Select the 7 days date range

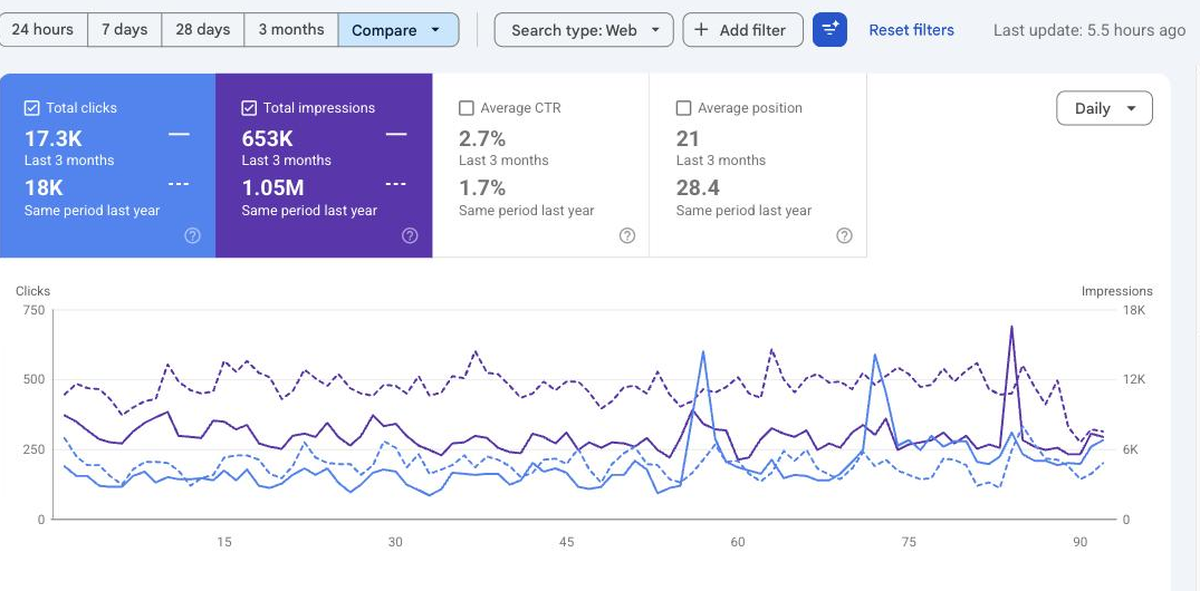(x=125, y=30)
